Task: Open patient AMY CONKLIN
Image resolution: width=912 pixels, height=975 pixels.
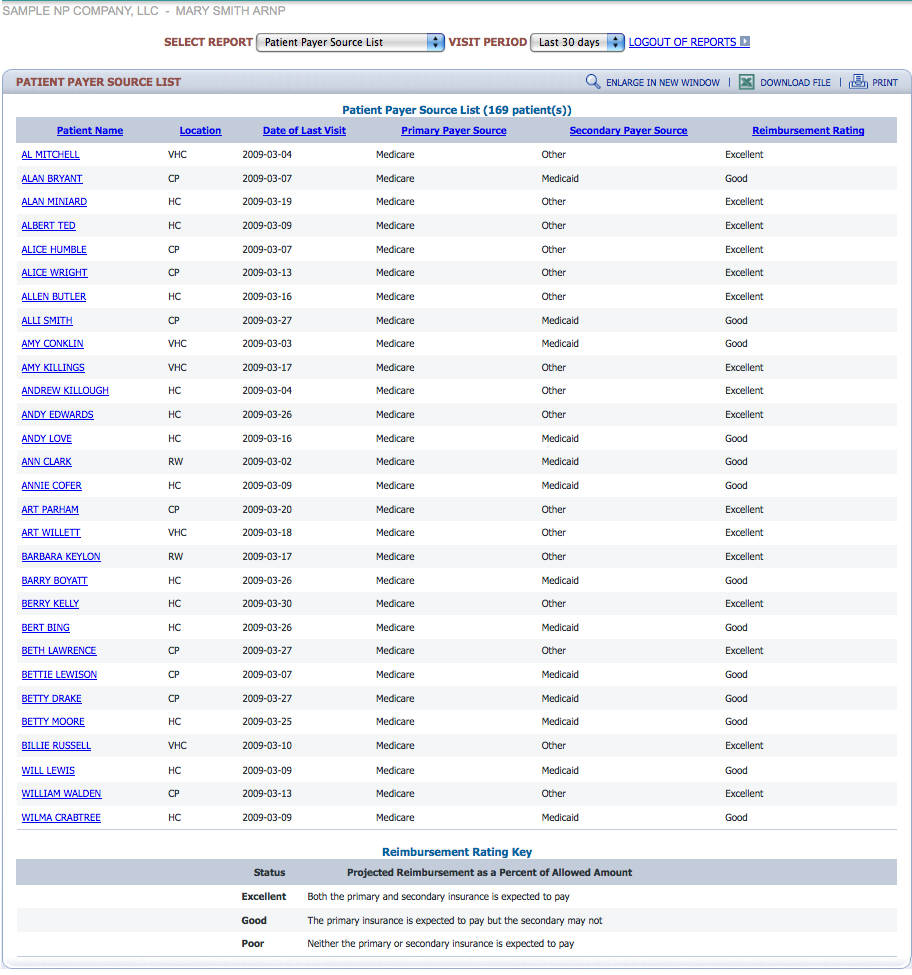Action: 52,343
